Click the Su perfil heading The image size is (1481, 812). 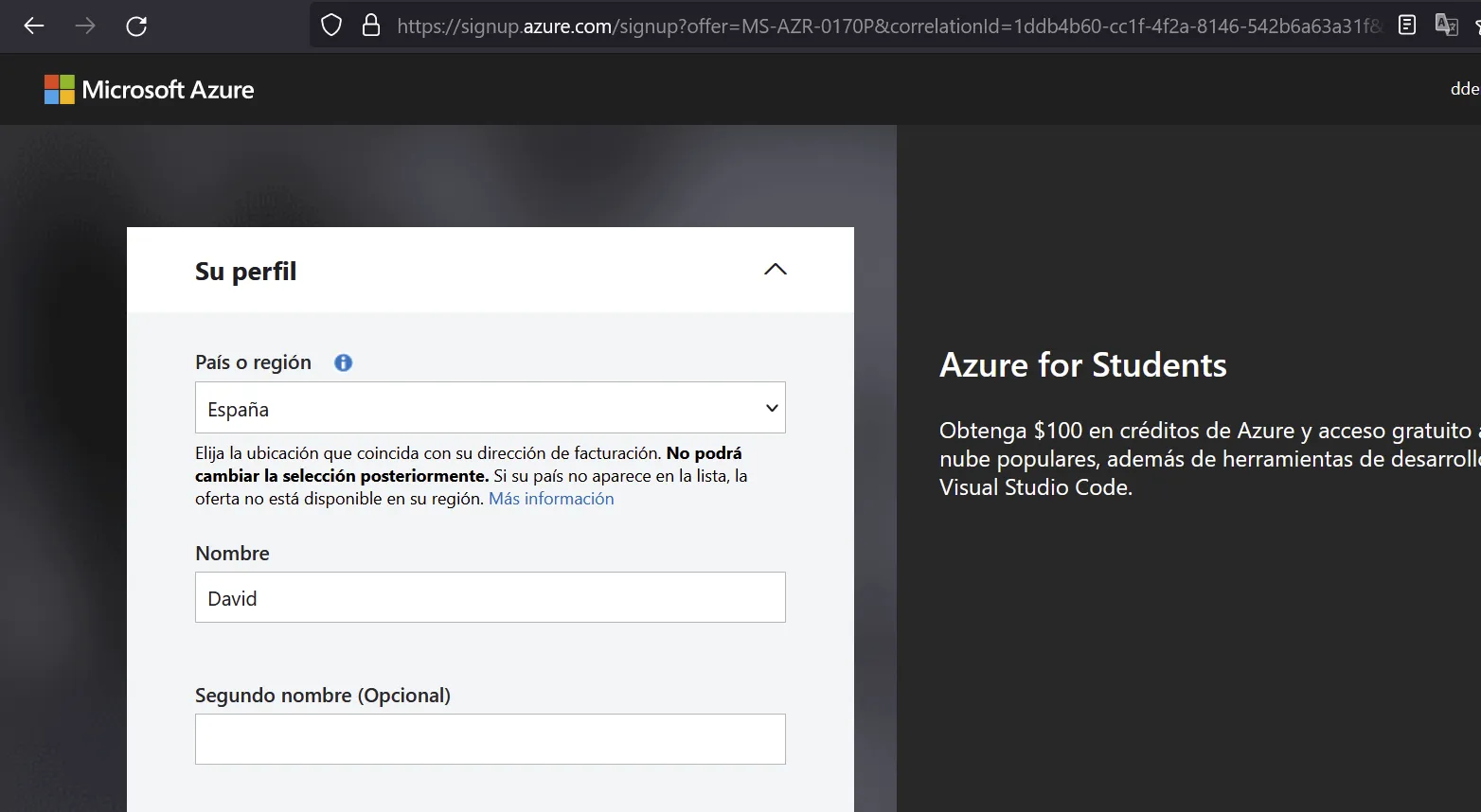[245, 272]
